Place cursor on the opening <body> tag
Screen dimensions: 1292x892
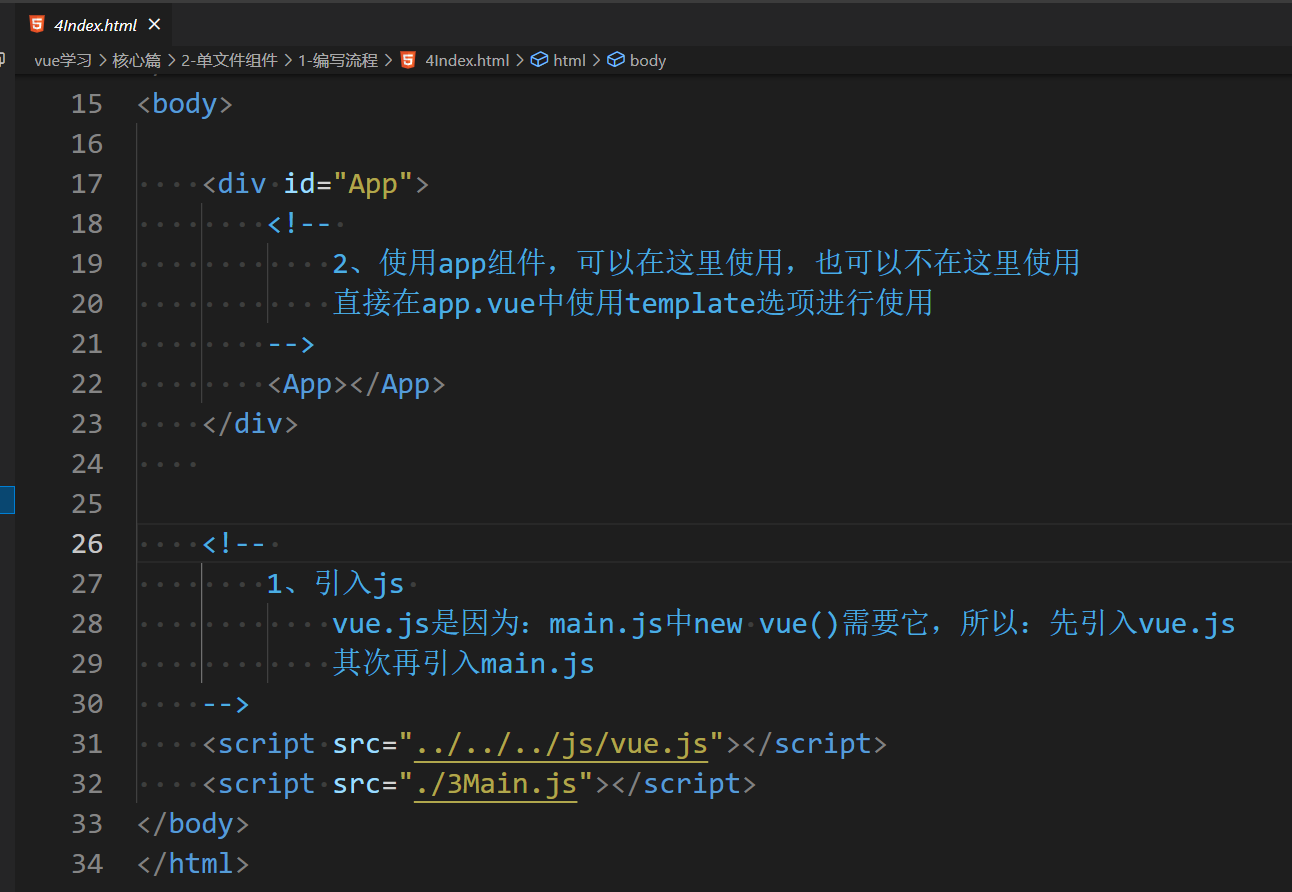pyautogui.click(x=185, y=104)
